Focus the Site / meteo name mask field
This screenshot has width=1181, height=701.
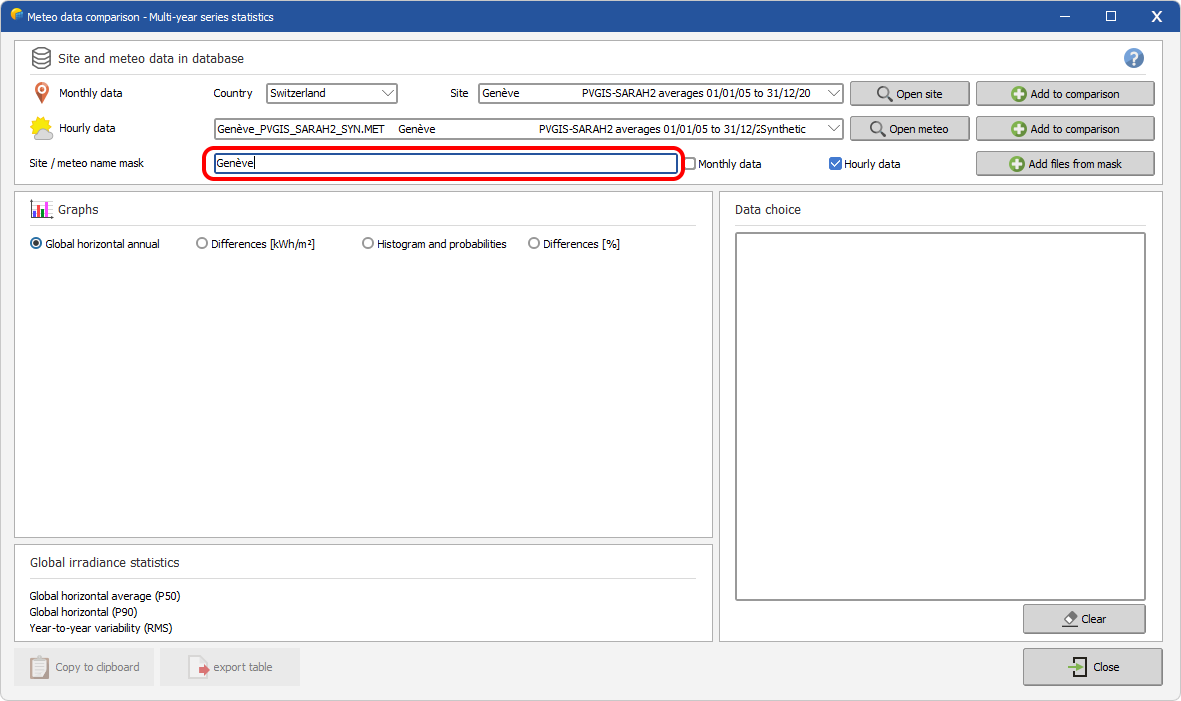tap(446, 163)
